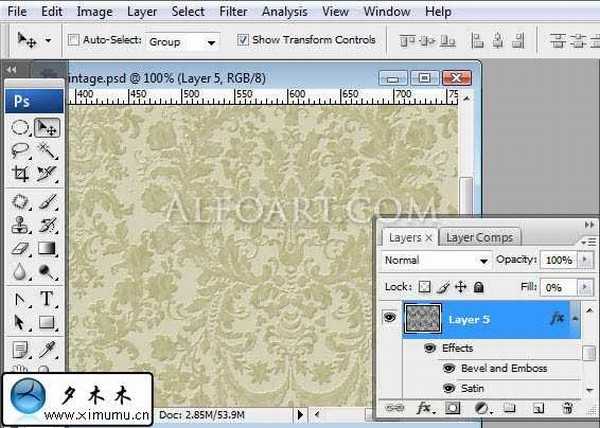Select the Elliptical Marquee tool
This screenshot has width=600, height=428.
coord(20,127)
